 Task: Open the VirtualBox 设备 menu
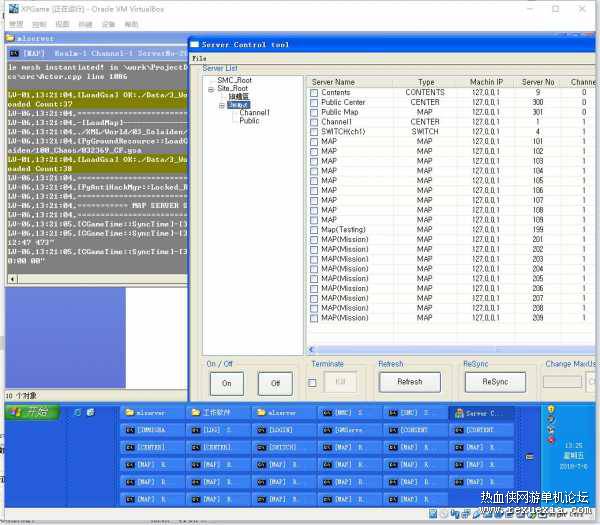click(x=108, y=24)
